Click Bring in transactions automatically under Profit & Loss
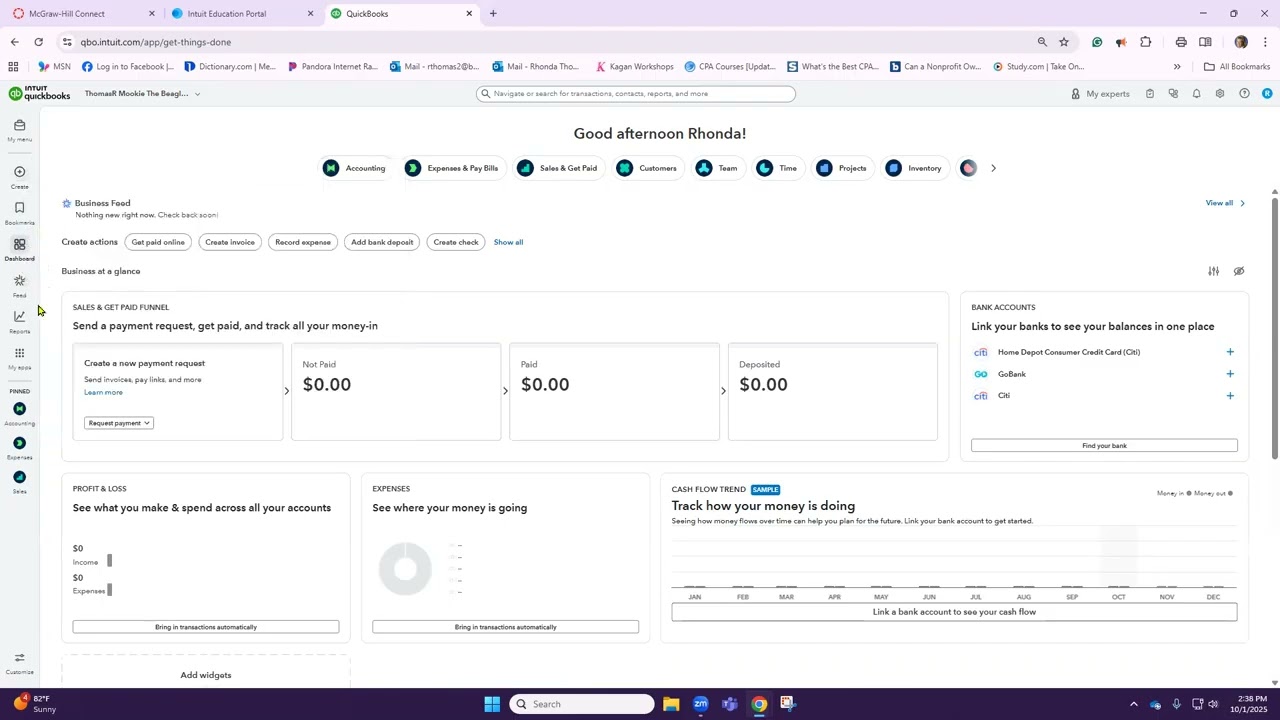The image size is (1280, 720). coord(206,627)
